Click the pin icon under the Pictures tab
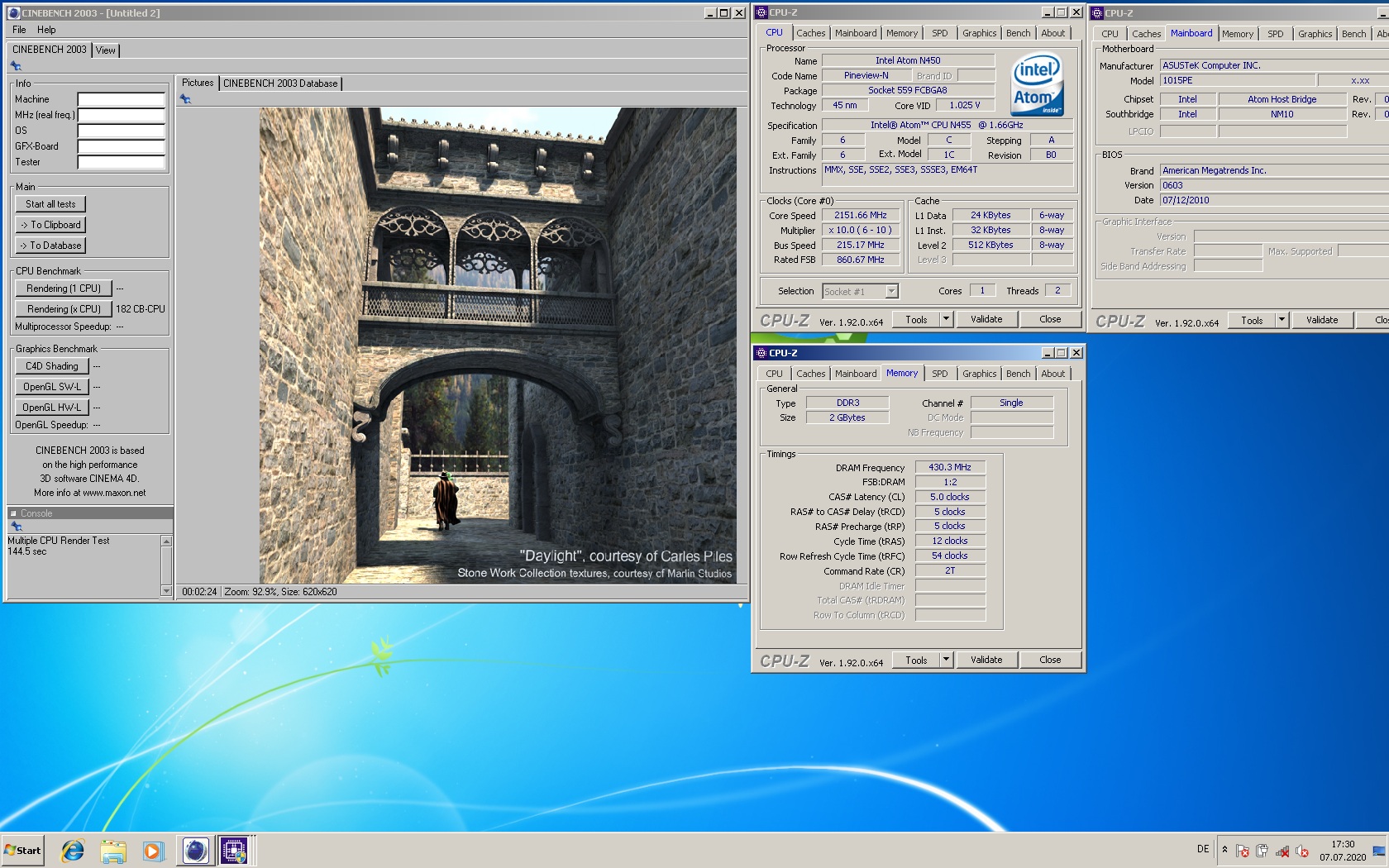Screen dimensions: 1389x868 tap(185, 99)
